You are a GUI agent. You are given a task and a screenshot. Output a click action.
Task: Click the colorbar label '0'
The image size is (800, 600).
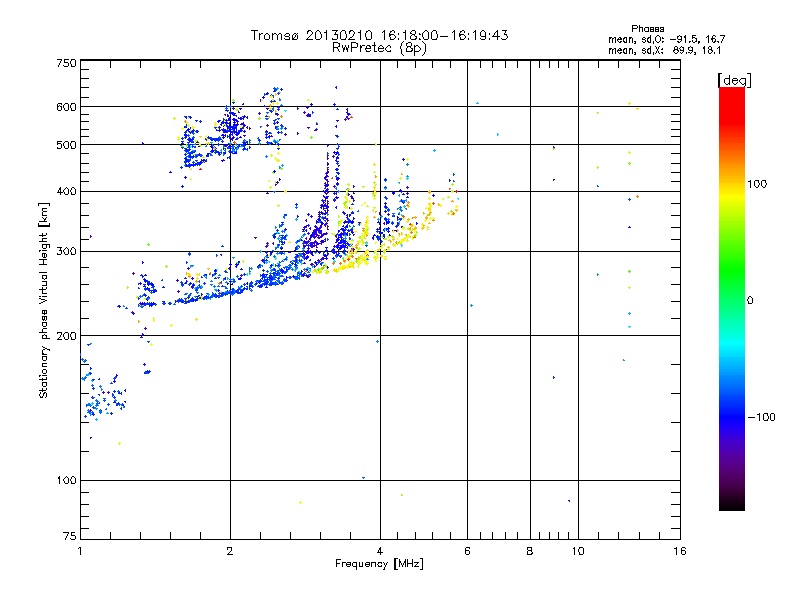click(750, 301)
